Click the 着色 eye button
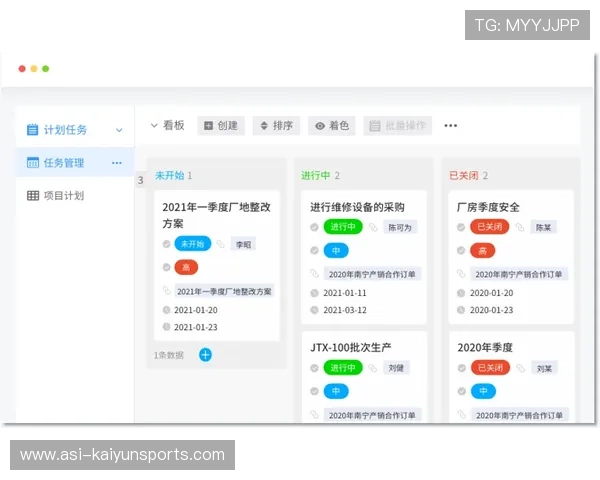This screenshot has width=600, height=480. [x=332, y=126]
